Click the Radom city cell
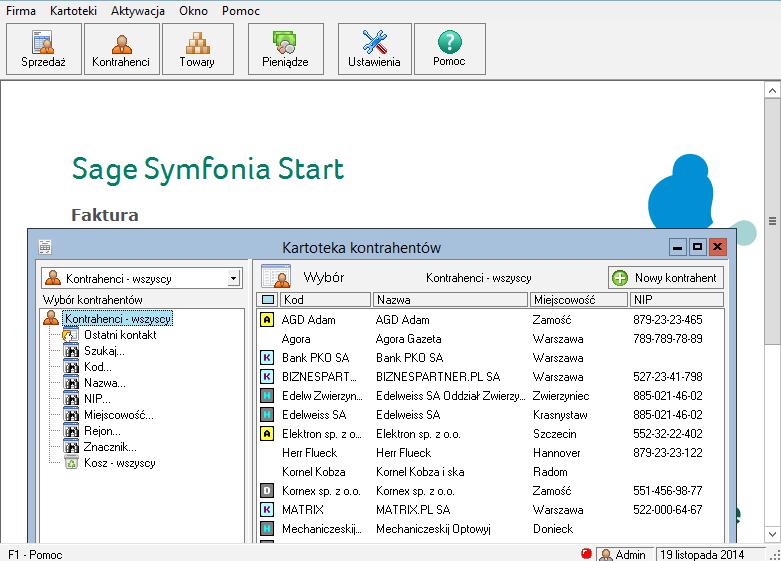Image resolution: width=781 pixels, height=561 pixels. 550,472
